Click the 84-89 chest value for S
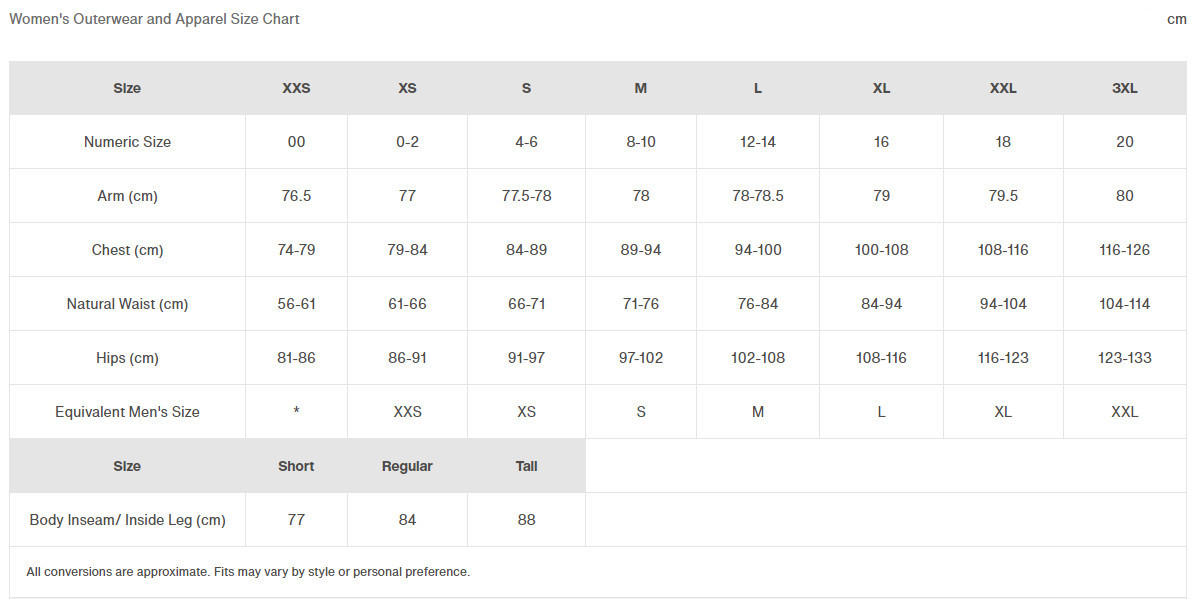The width and height of the screenshot is (1195, 599). coord(527,250)
